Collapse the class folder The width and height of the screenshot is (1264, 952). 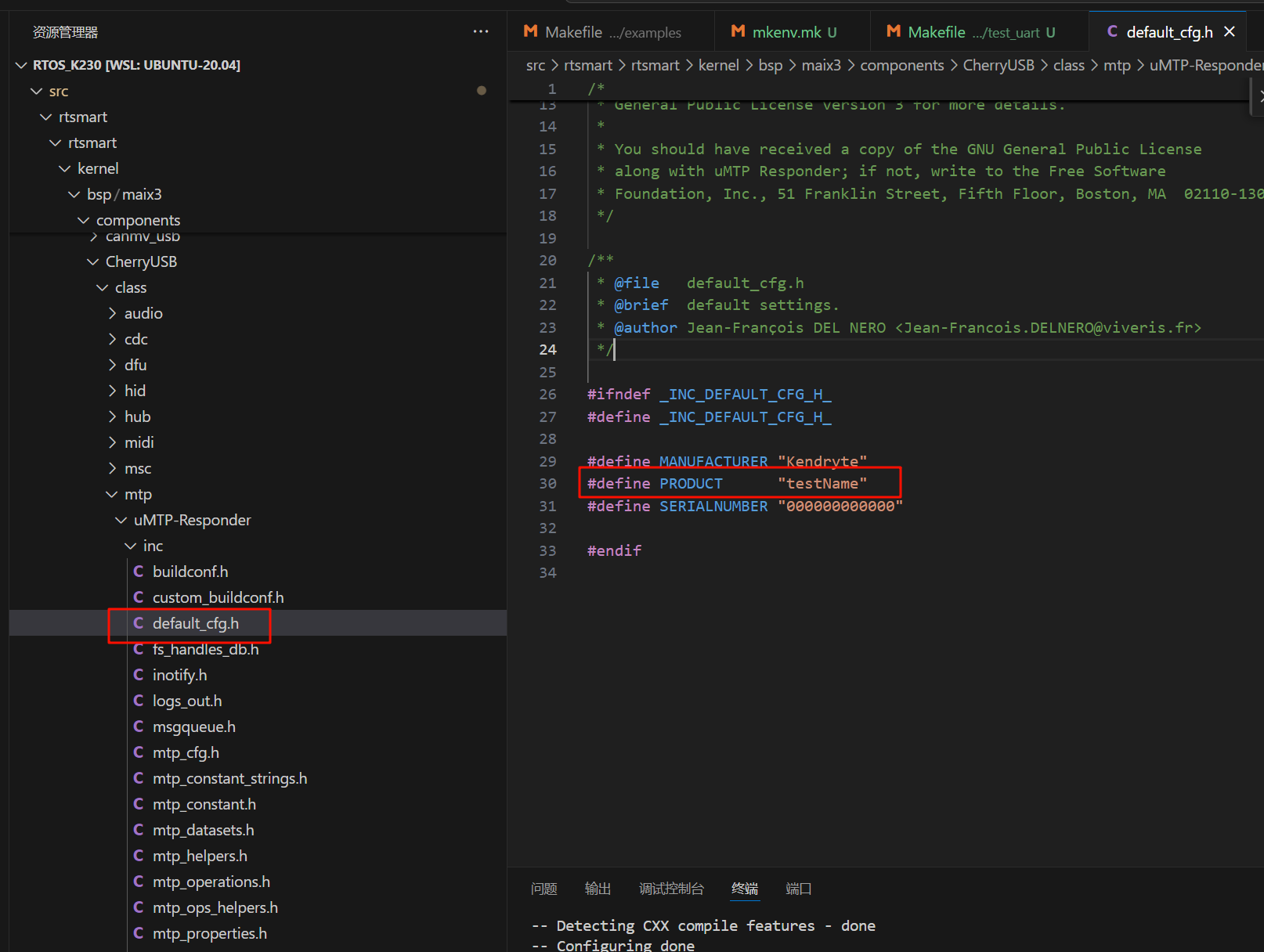(x=102, y=287)
